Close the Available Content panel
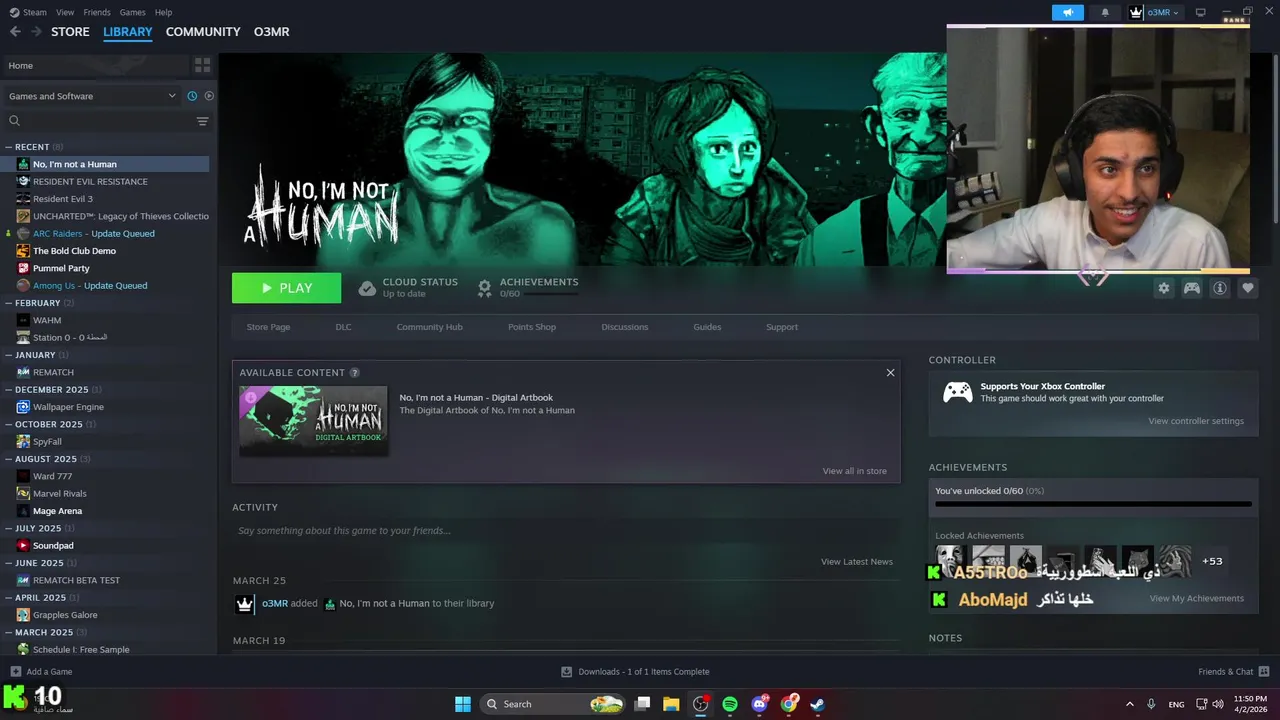Screen dimensions: 1280x720 [890, 372]
